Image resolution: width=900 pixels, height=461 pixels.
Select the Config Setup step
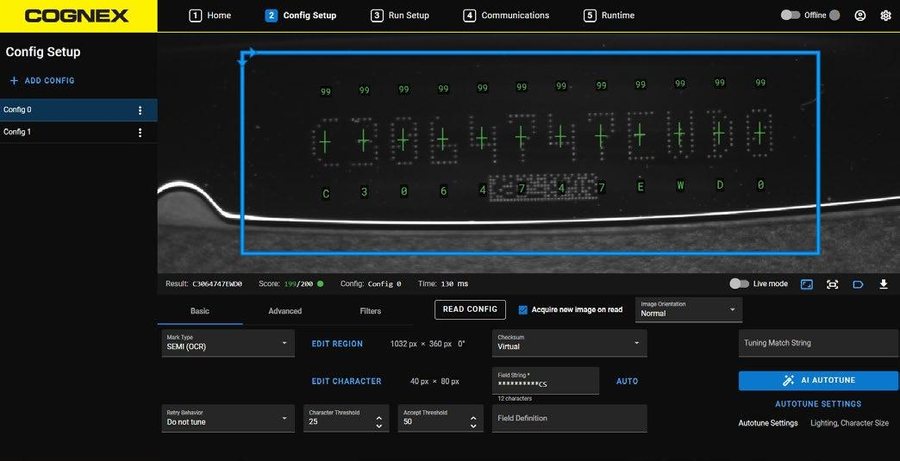point(301,16)
